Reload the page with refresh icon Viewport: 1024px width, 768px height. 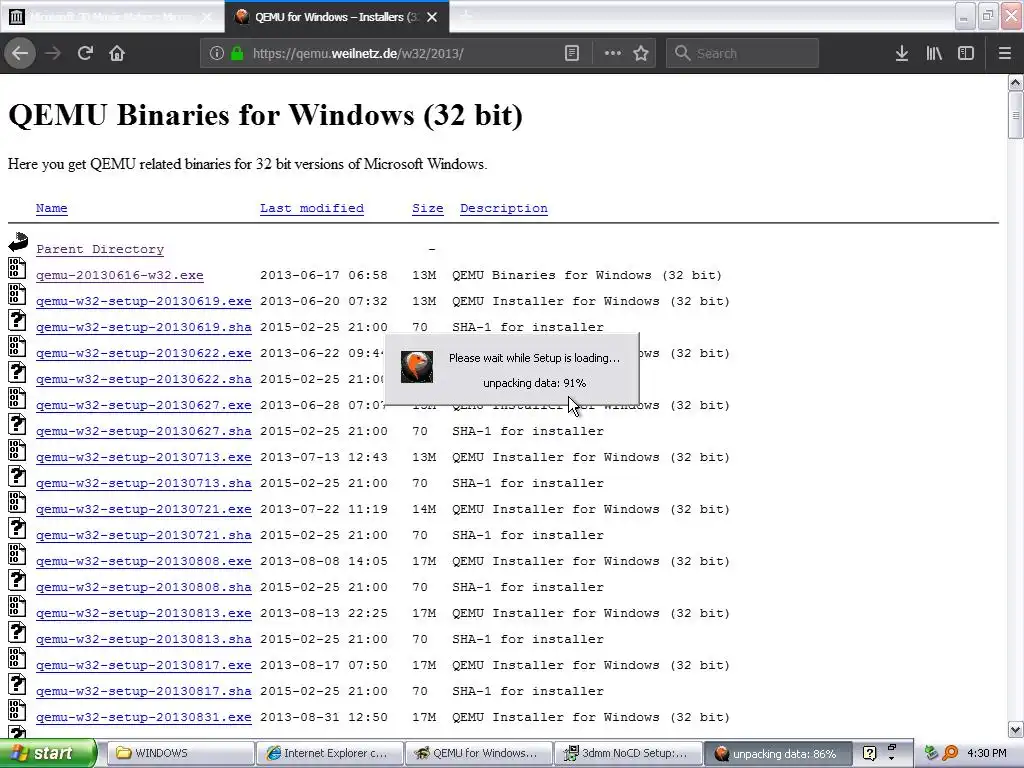85,53
